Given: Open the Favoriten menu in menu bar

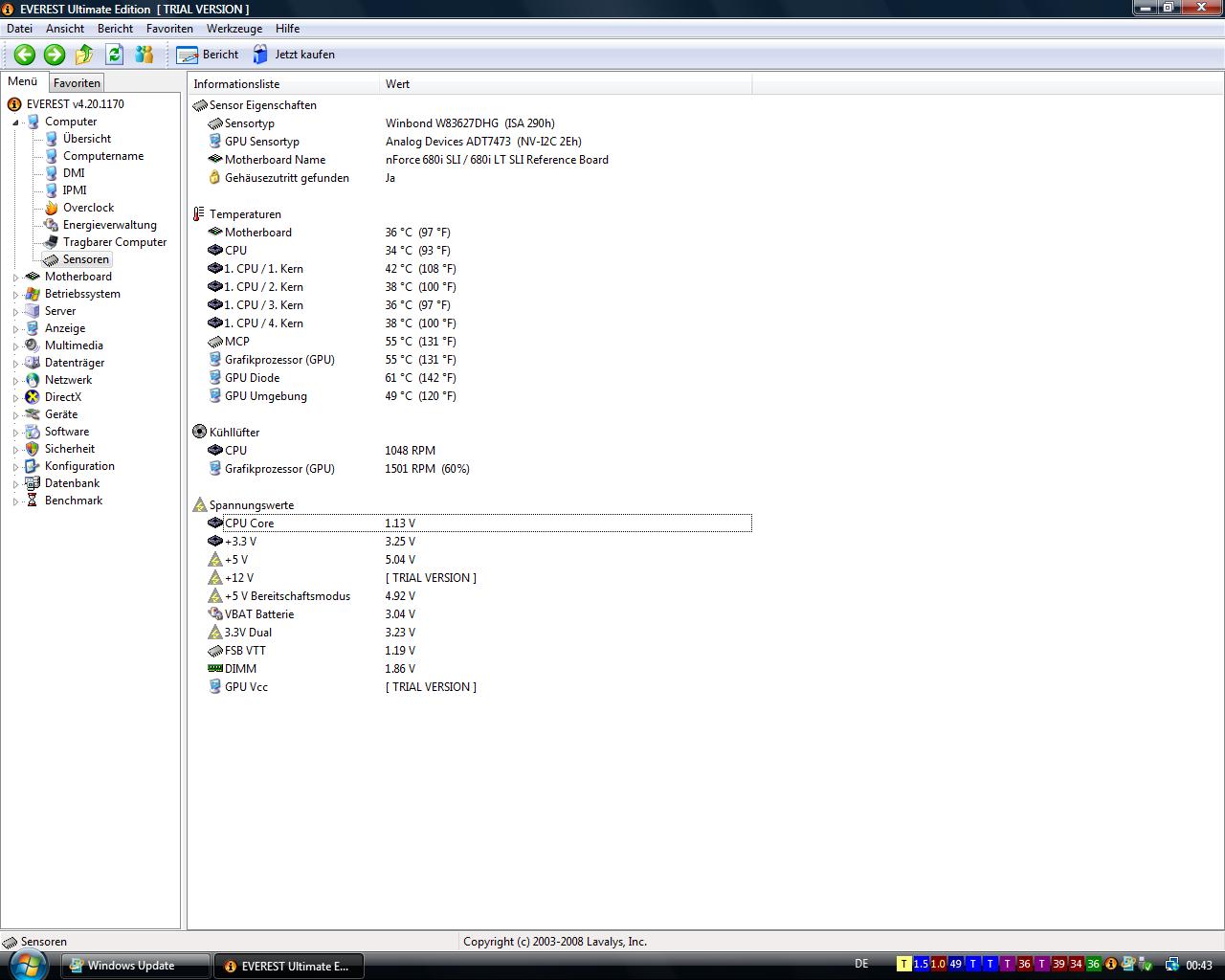Looking at the screenshot, I should tap(169, 29).
